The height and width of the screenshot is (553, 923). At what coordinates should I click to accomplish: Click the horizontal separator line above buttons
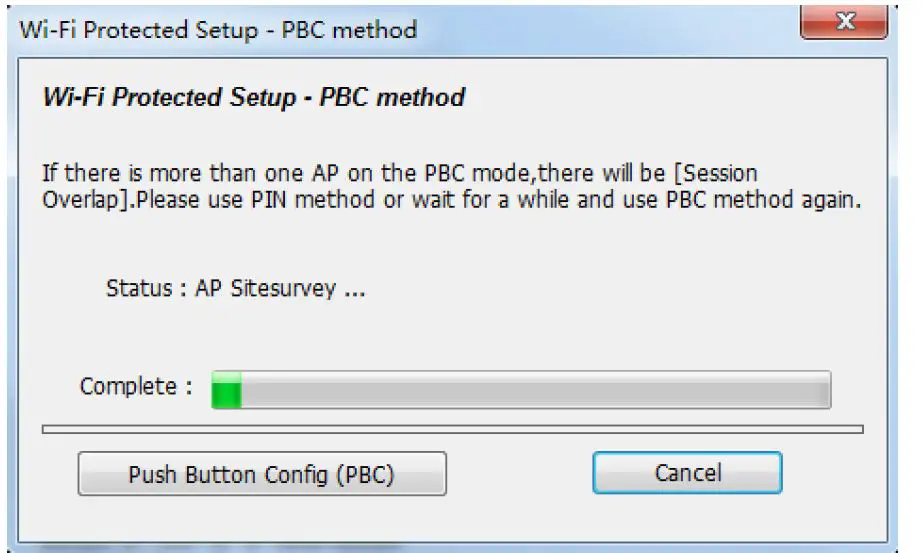452,430
